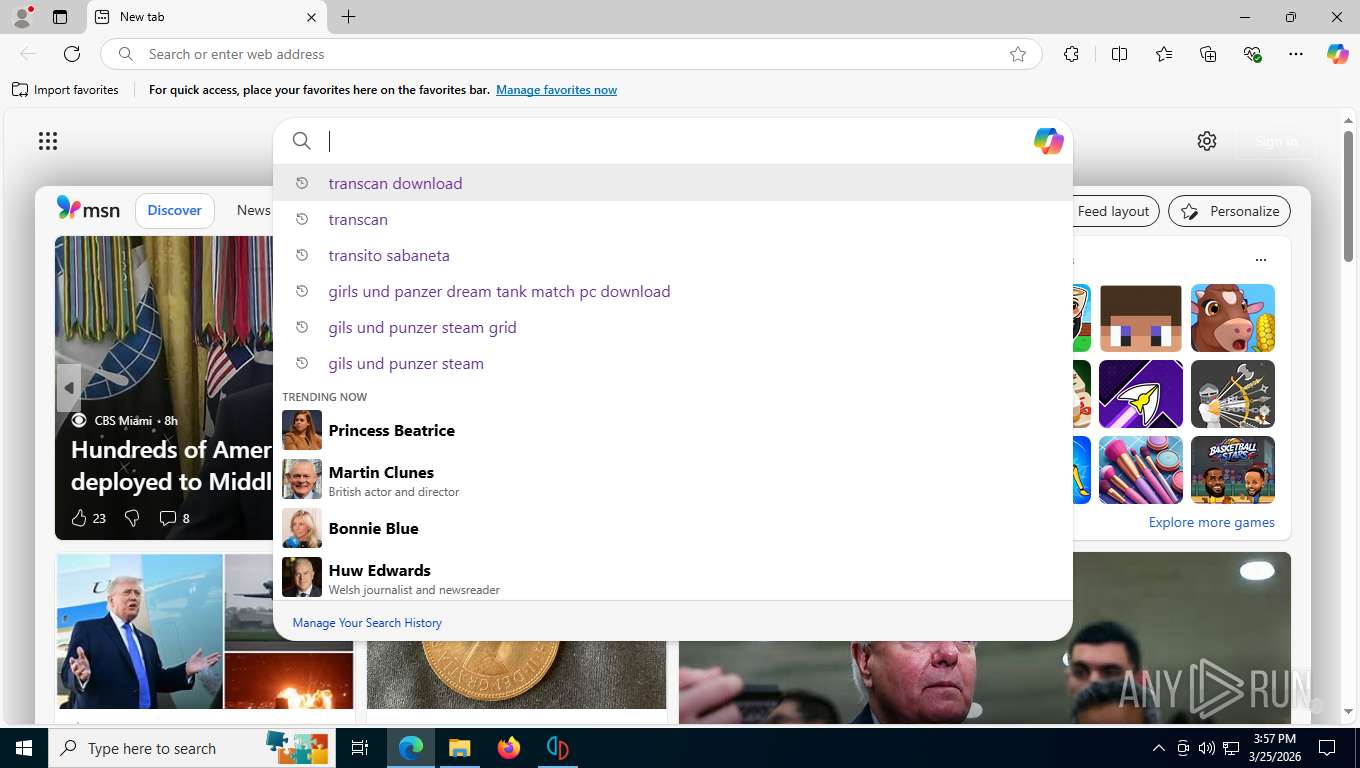The height and width of the screenshot is (768, 1360).
Task: Open Windows Start menu
Action: (24, 748)
